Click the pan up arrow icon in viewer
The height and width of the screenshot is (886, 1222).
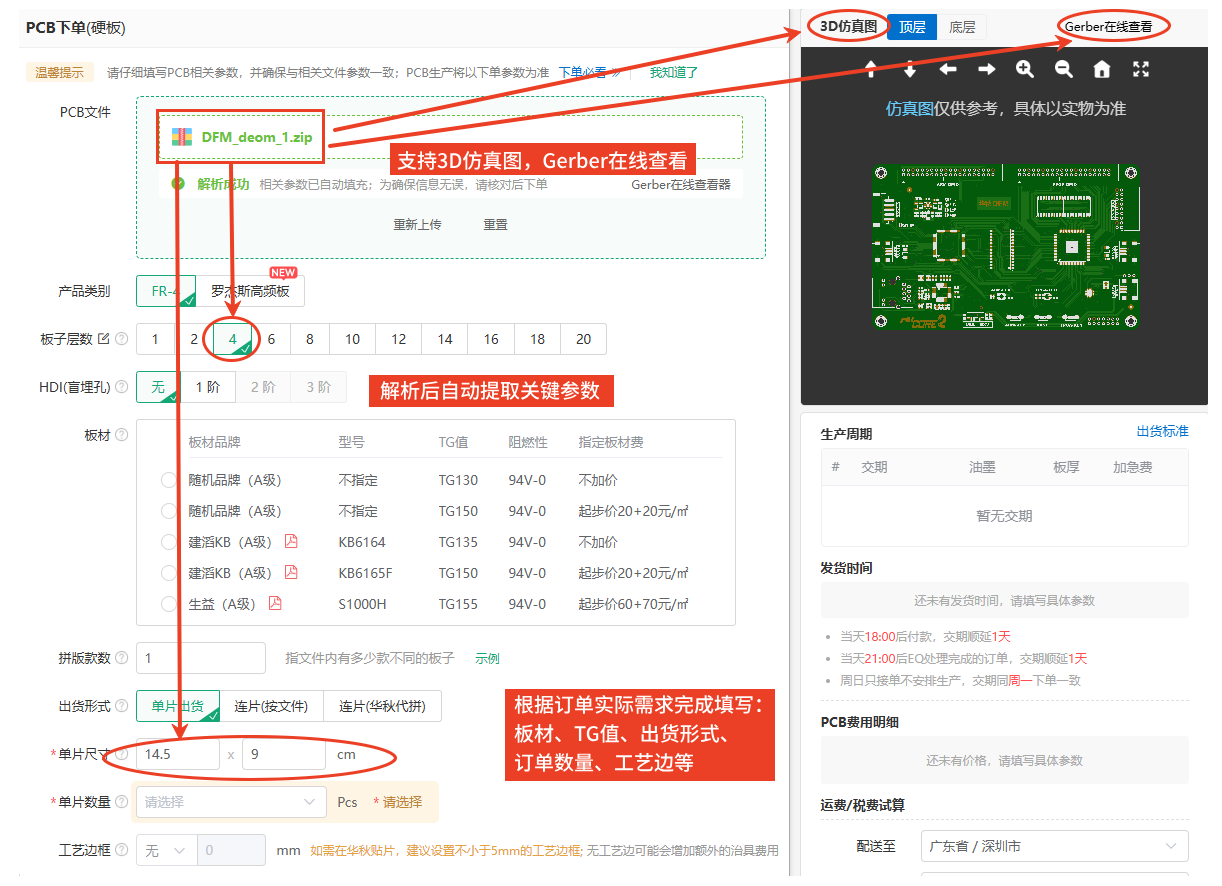871,69
